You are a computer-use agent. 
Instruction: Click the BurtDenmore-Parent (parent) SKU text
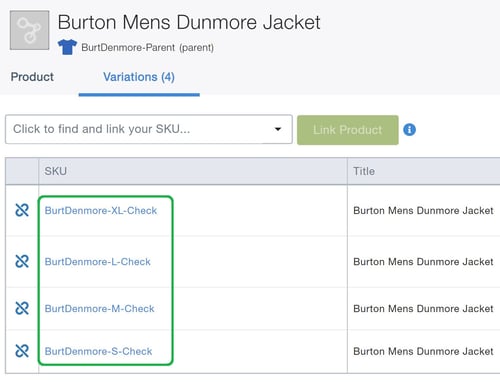[148, 47]
